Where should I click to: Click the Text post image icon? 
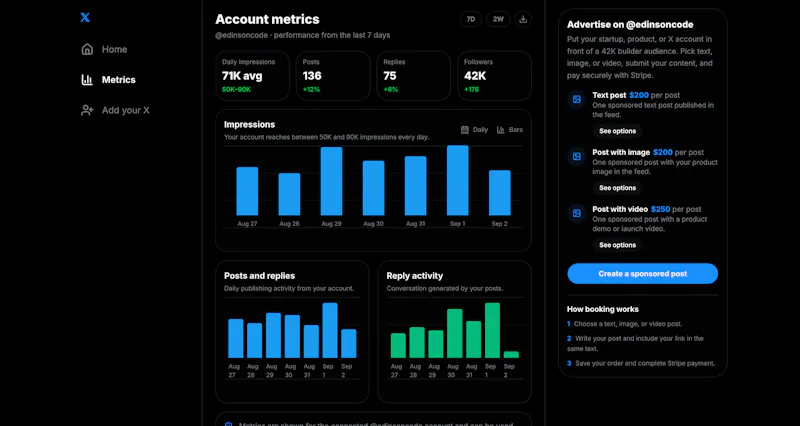(577, 99)
